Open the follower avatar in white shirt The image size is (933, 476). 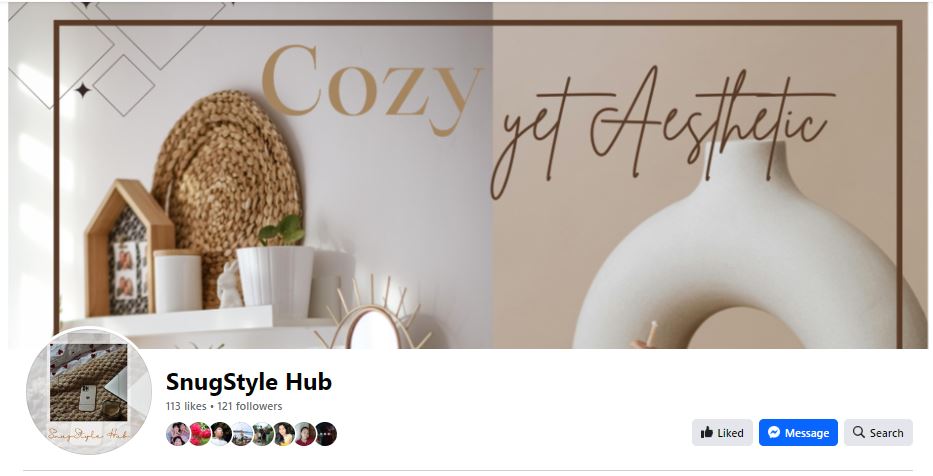221,434
